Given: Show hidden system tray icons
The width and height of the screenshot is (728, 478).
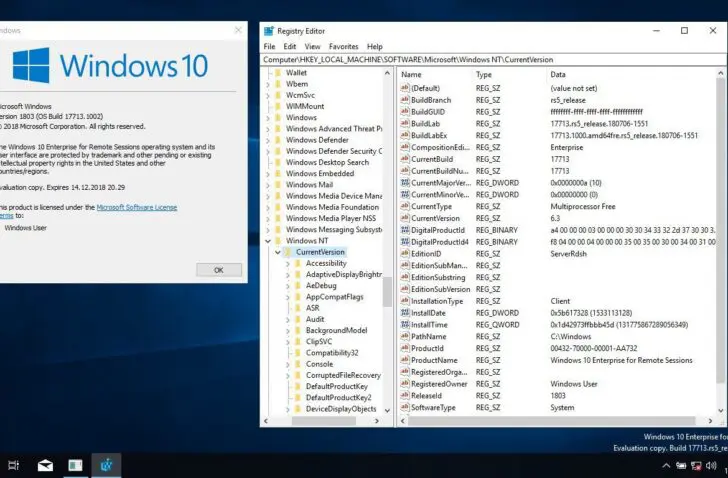Looking at the screenshot, I should point(666,465).
